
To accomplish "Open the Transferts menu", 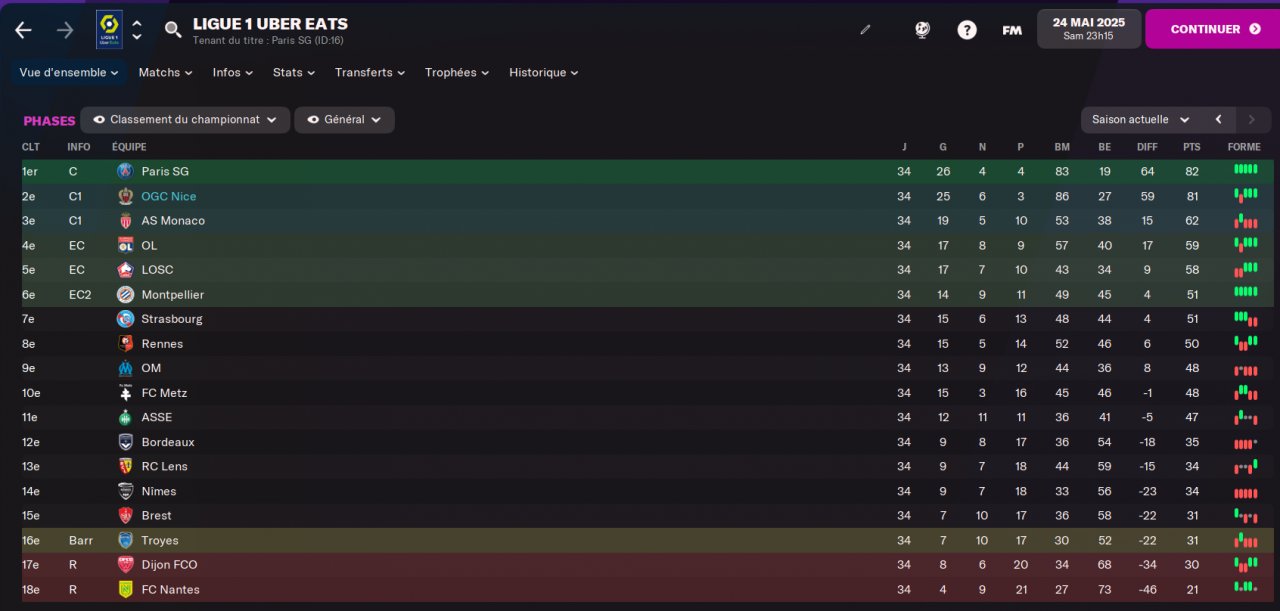I will click(369, 73).
